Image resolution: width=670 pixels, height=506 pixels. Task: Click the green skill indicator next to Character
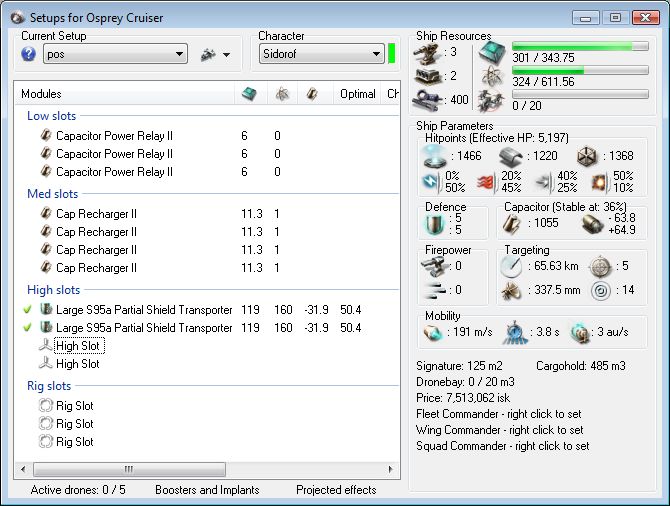coord(391,53)
